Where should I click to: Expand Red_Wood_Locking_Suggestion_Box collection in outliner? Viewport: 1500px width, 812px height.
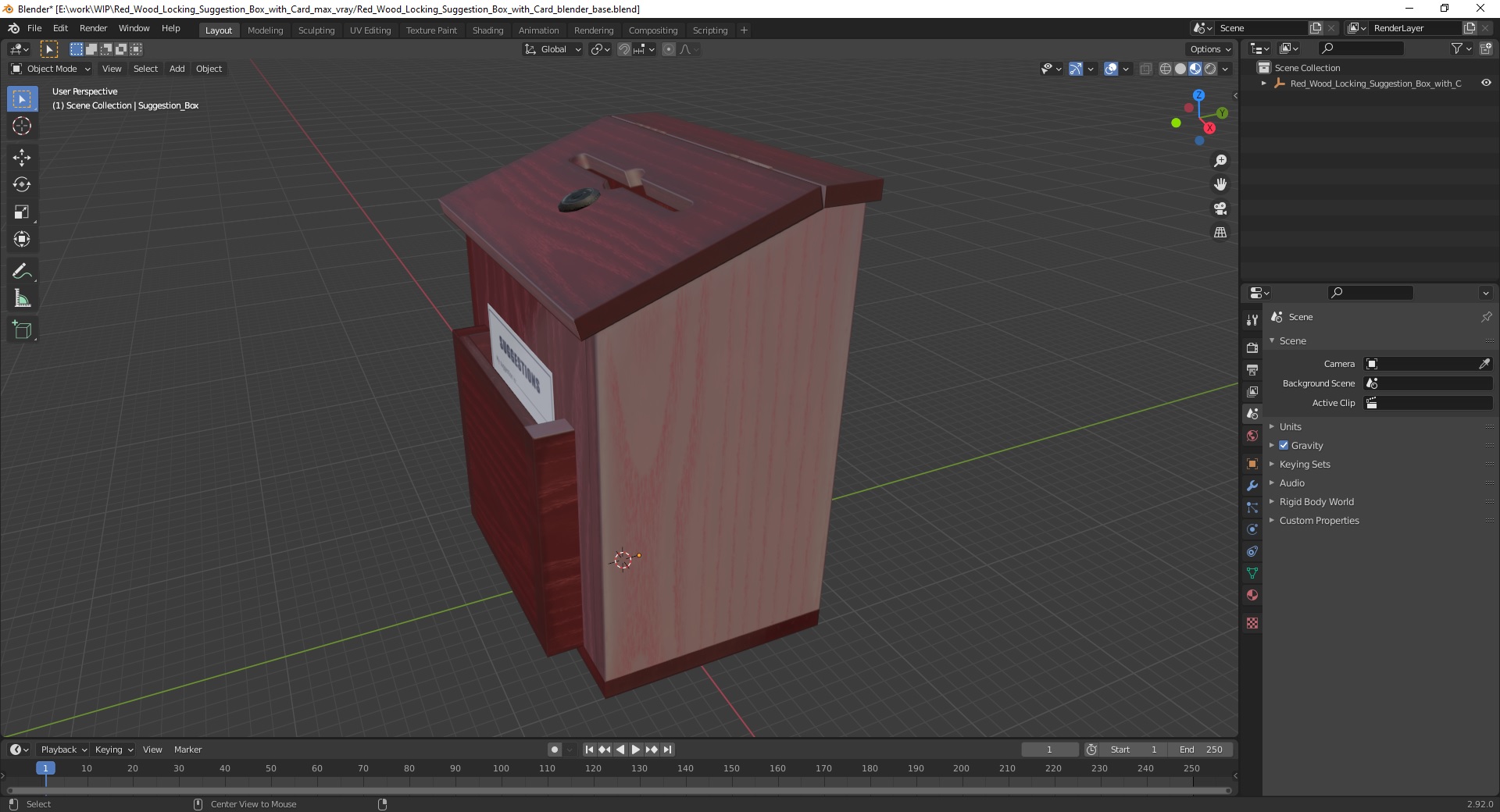(1263, 83)
